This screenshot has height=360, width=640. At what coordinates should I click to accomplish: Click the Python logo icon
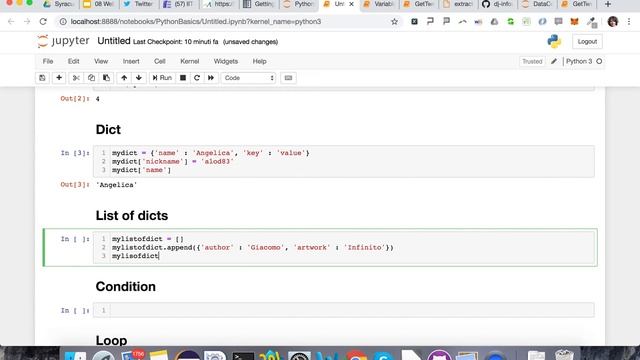pyautogui.click(x=554, y=41)
